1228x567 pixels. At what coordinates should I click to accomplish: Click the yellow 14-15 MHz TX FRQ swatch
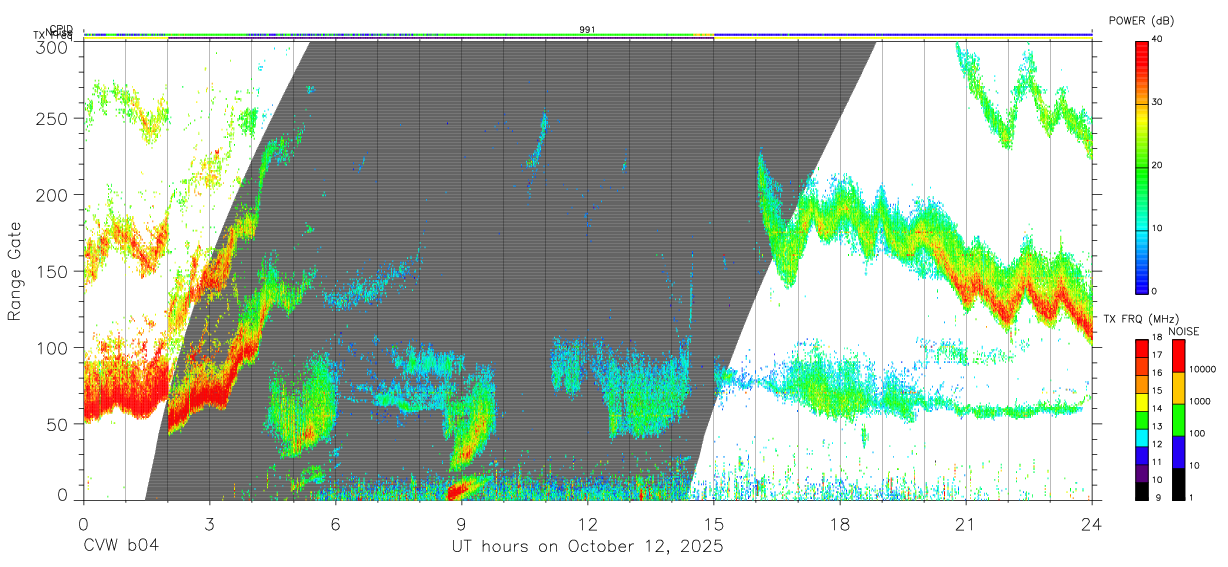(1142, 400)
